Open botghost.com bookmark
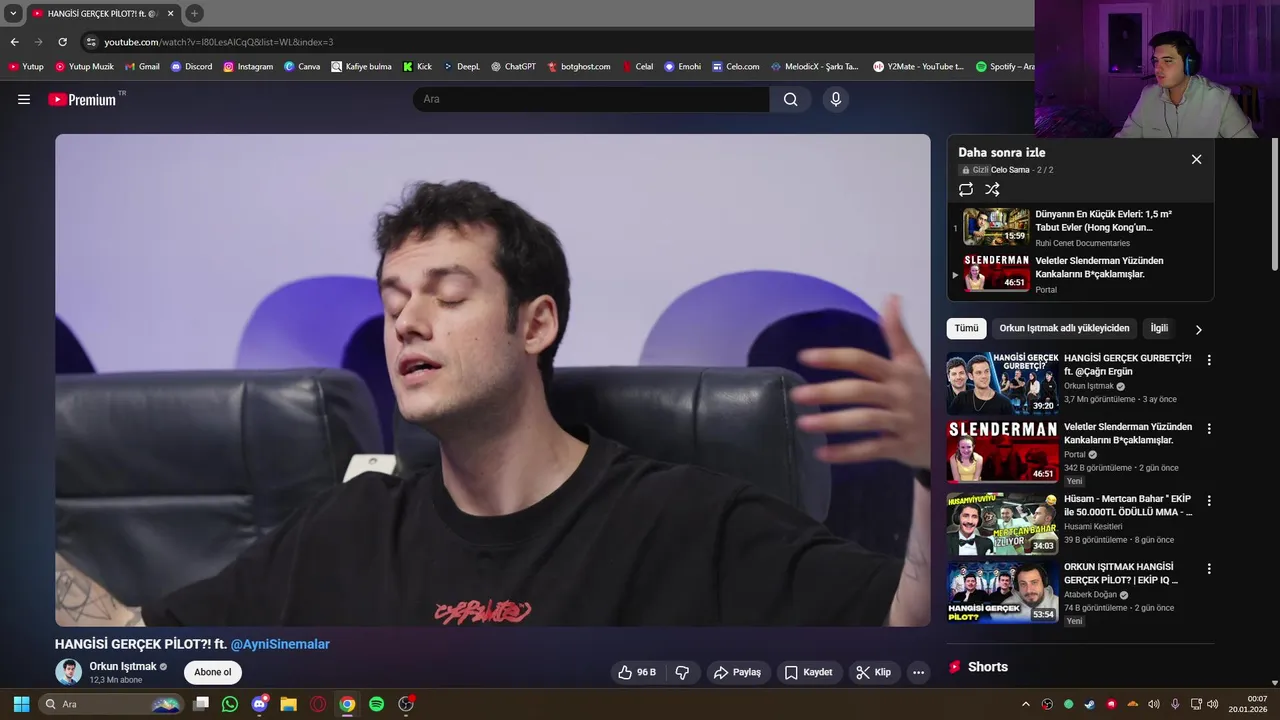 click(x=579, y=67)
